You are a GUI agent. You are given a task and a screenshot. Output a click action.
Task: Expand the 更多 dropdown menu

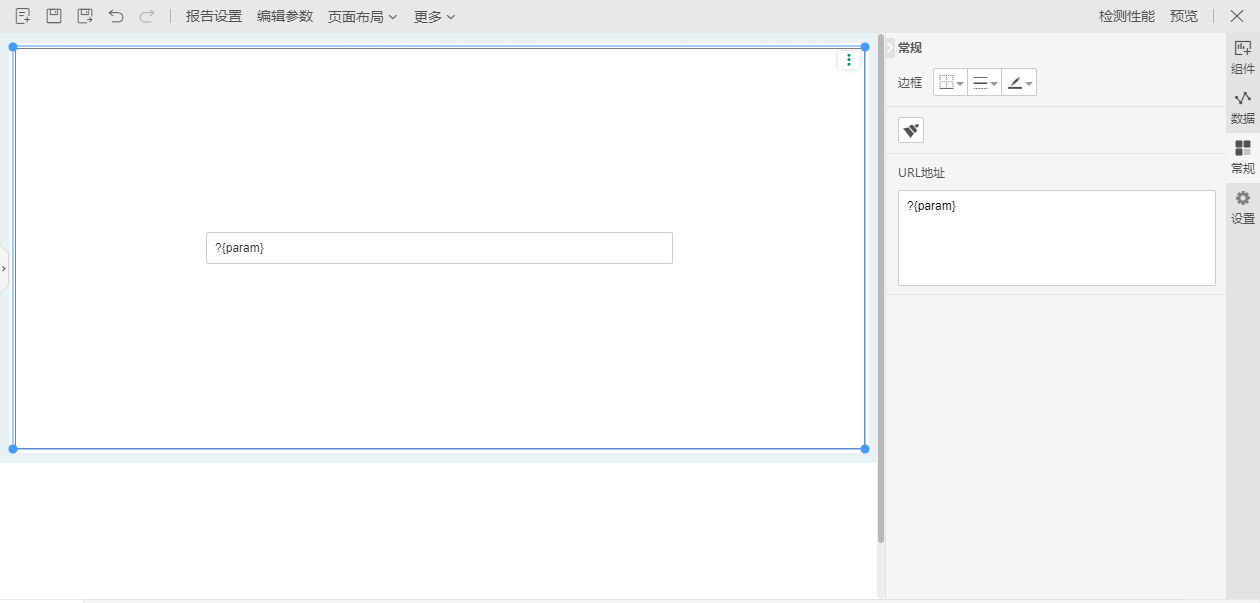435,16
